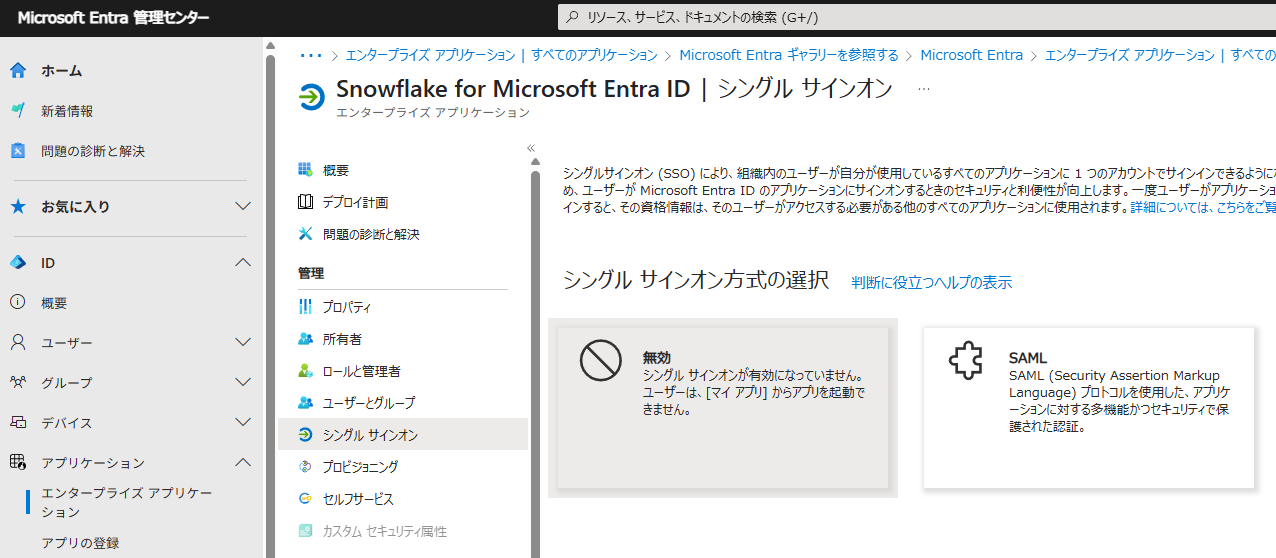Image resolution: width=1276 pixels, height=558 pixels.
Task: Expand the グループ menu chevron
Action: [242, 383]
